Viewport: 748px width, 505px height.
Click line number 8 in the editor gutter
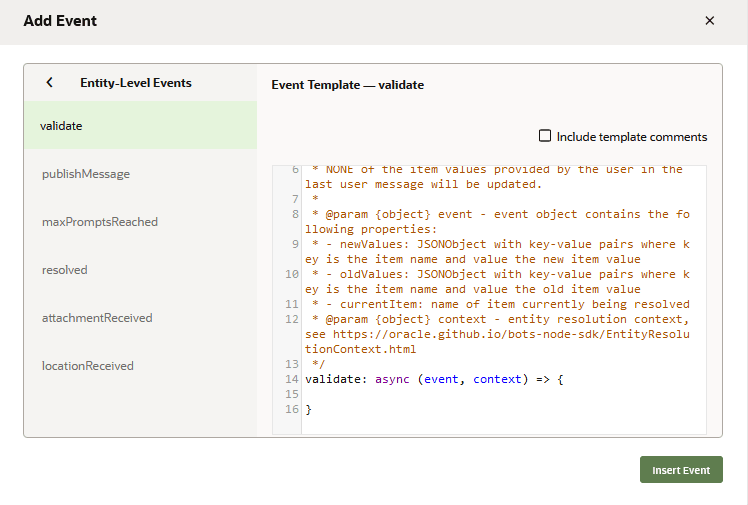click(295, 214)
